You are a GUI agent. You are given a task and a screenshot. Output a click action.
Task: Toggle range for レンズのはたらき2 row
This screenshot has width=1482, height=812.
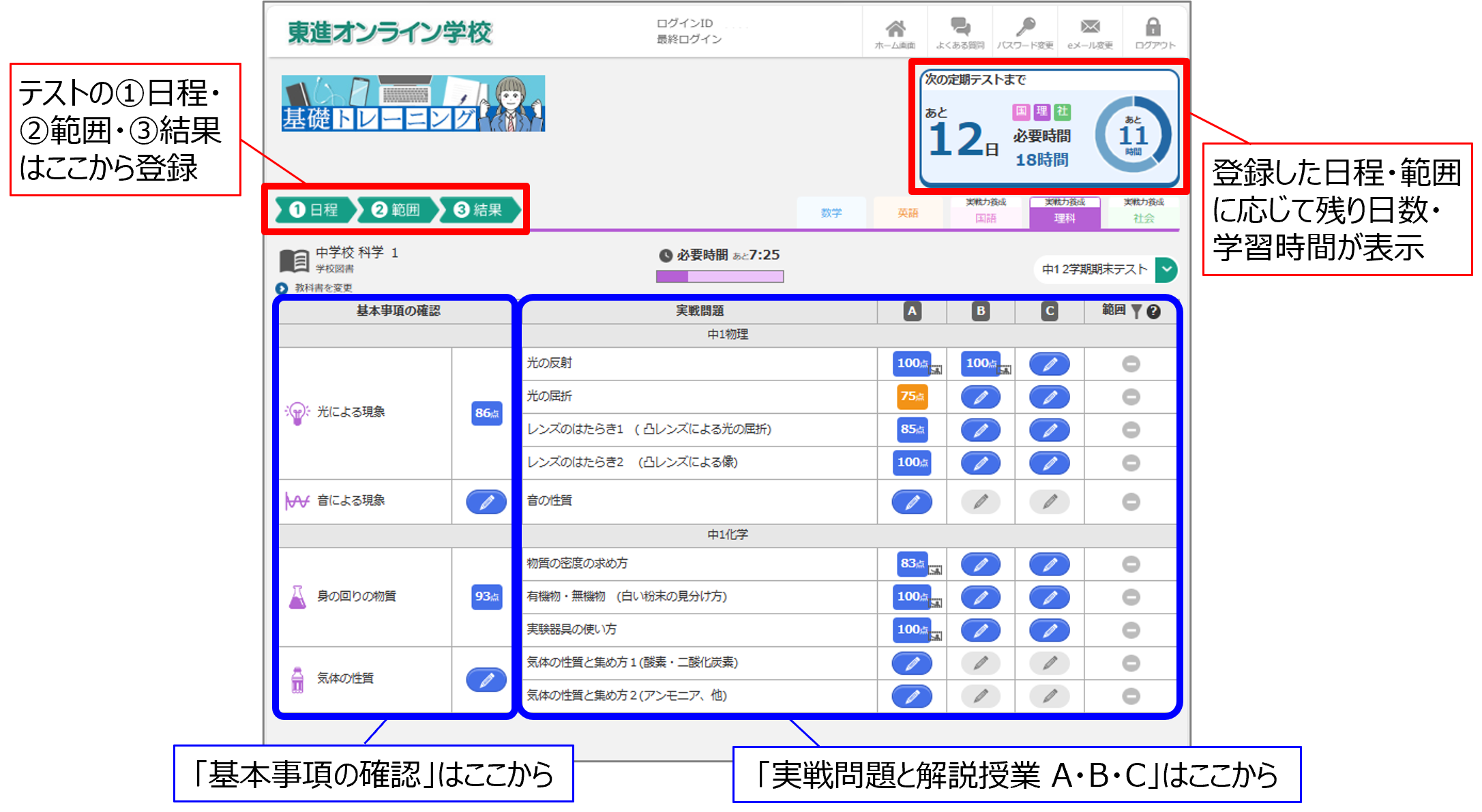click(1131, 463)
